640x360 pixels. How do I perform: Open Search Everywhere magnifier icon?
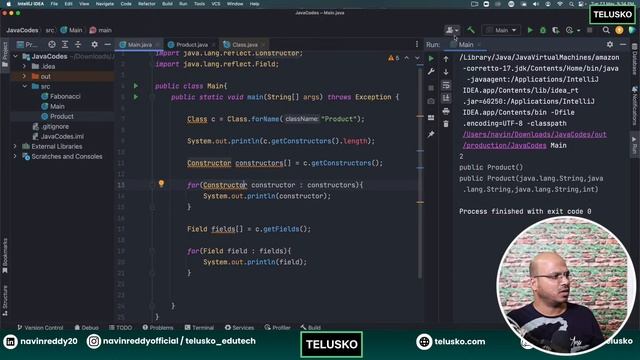click(x=606, y=30)
